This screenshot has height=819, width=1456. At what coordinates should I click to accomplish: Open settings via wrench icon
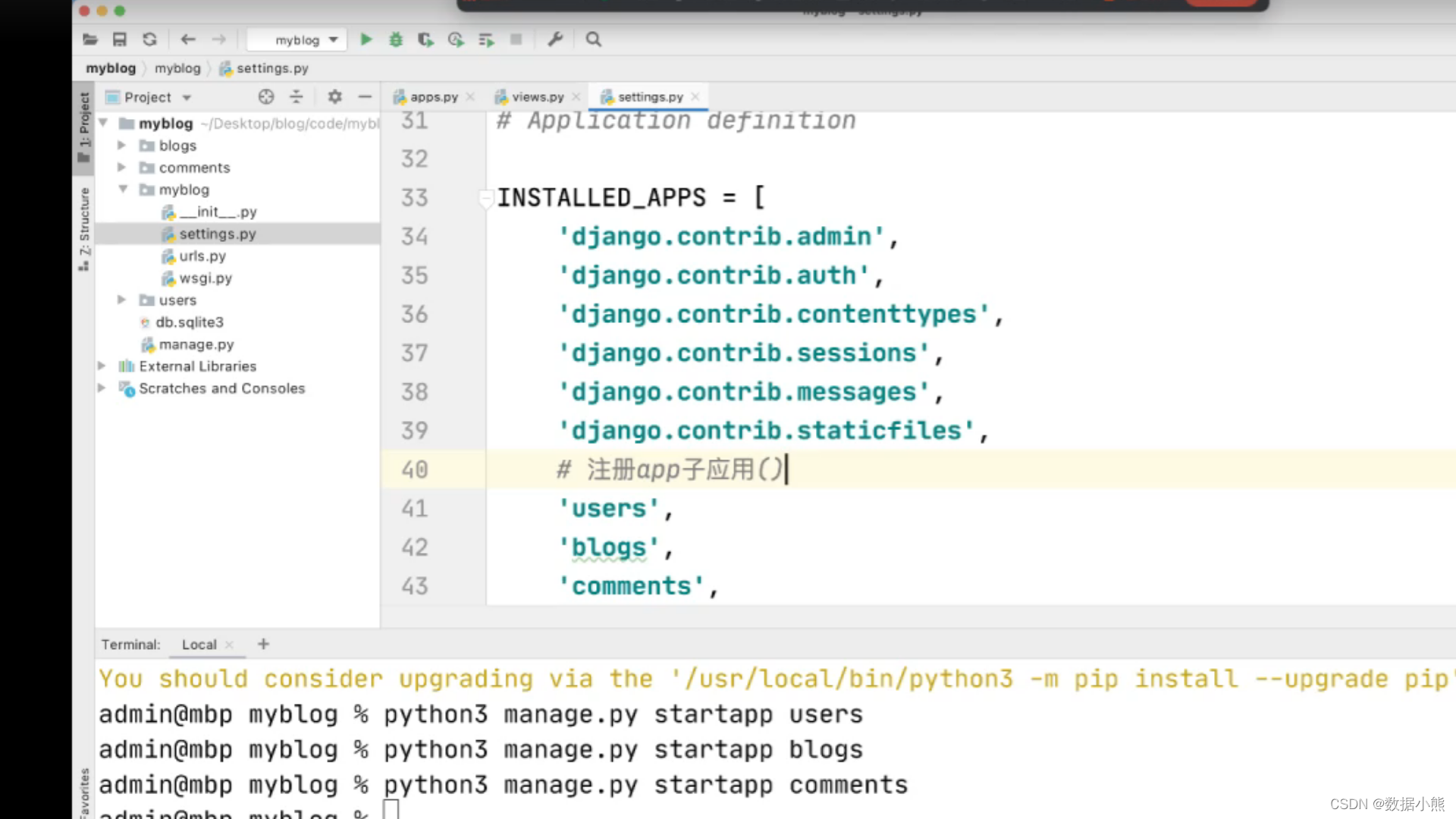tap(555, 39)
